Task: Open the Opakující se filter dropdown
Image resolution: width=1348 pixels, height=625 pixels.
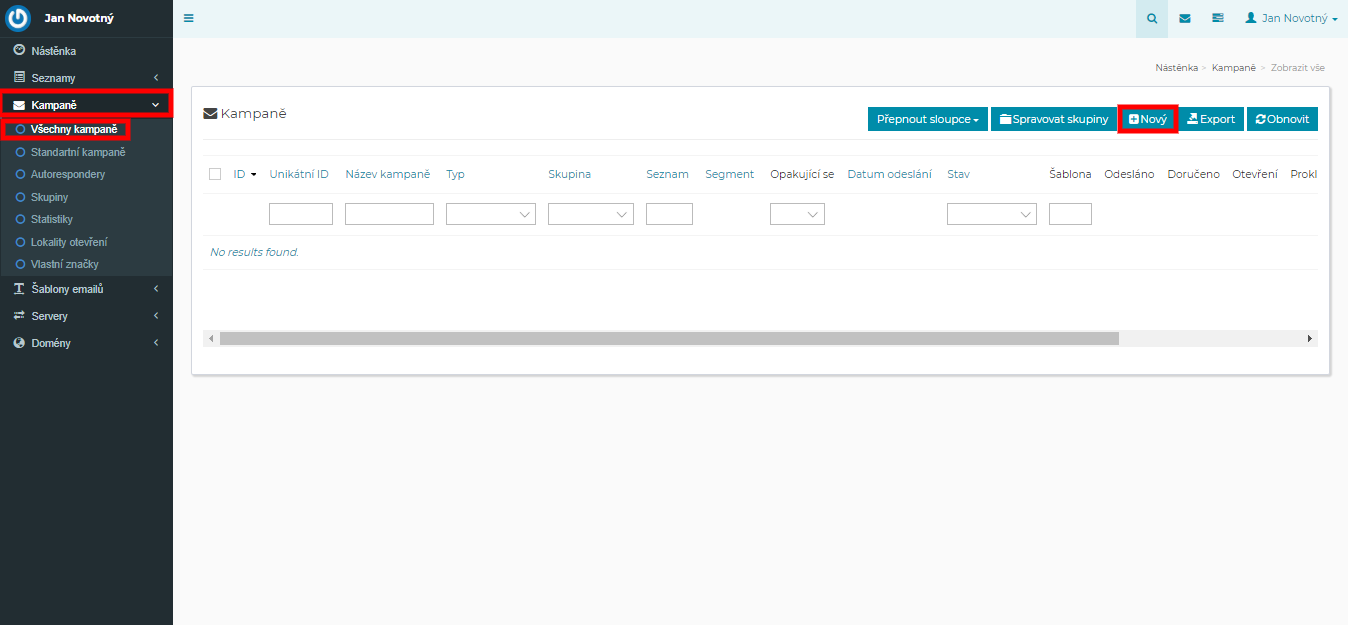Action: [797, 214]
